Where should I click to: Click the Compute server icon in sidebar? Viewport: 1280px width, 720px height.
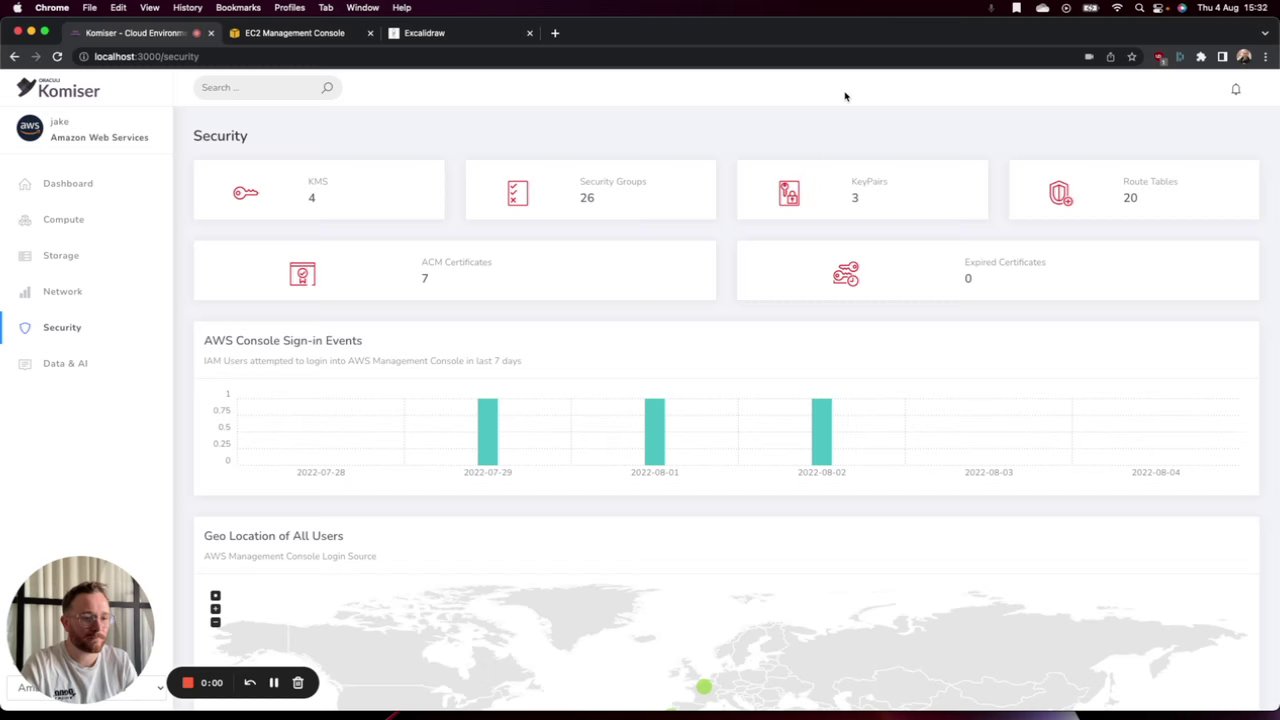click(x=25, y=220)
